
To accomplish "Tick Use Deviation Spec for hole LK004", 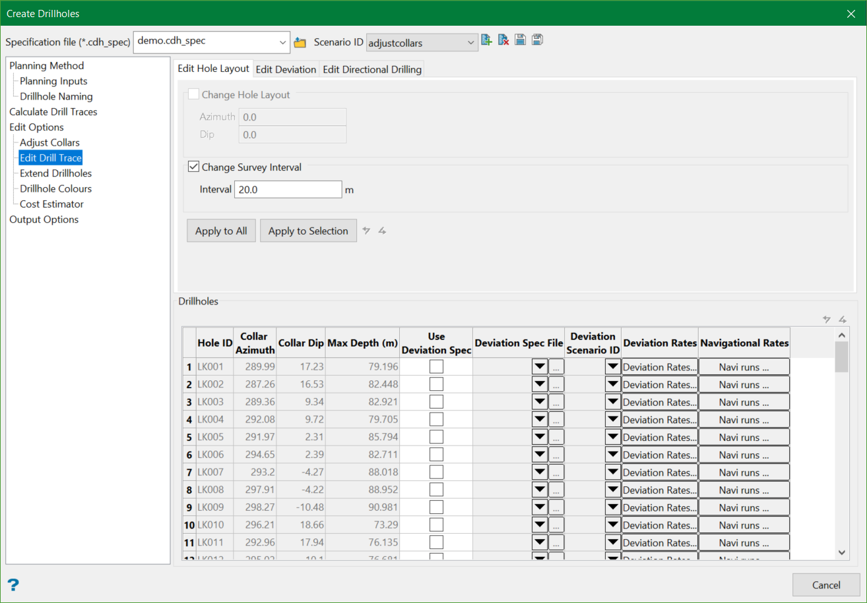I will tap(436, 420).
